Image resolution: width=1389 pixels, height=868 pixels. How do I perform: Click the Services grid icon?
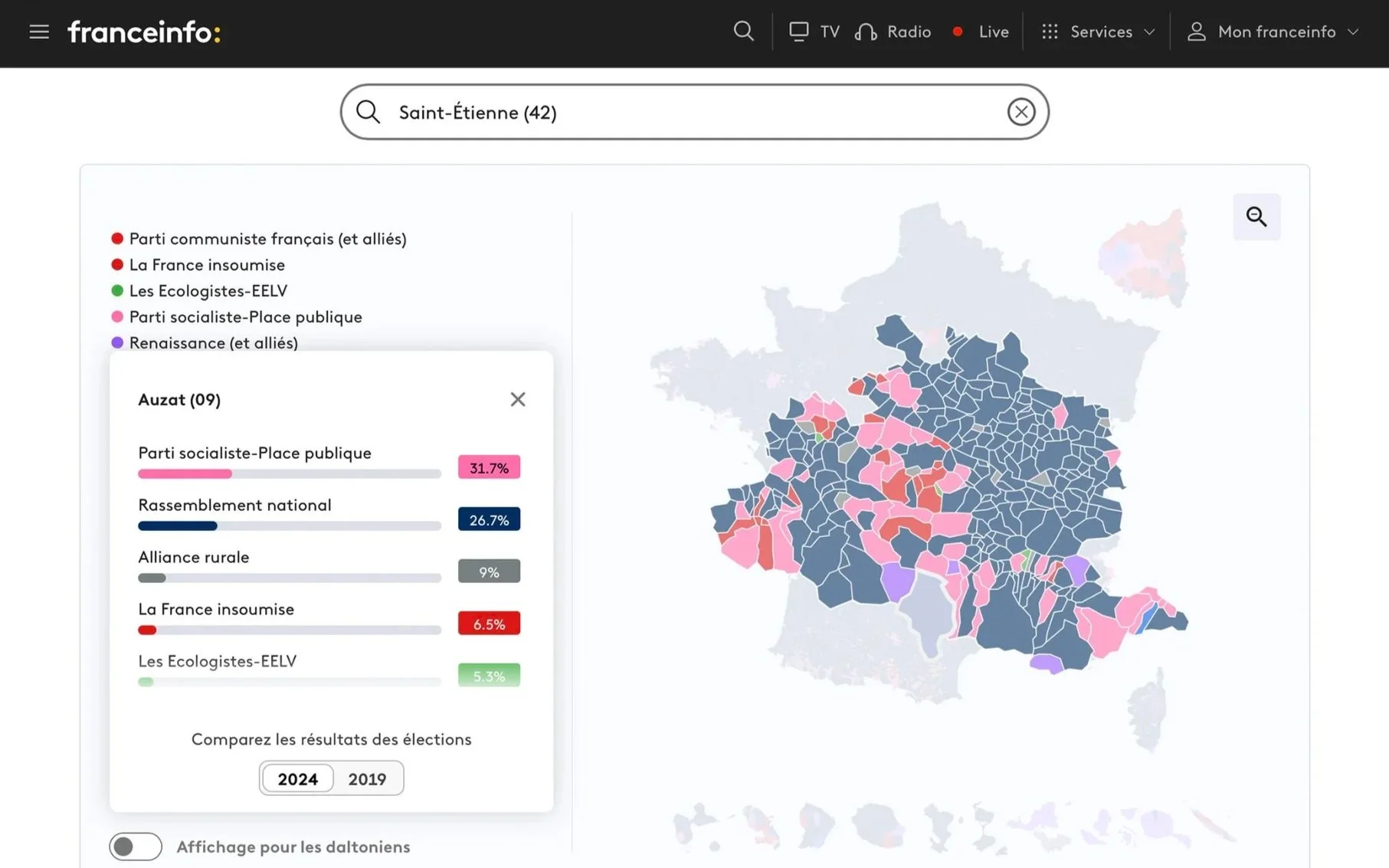(x=1050, y=32)
